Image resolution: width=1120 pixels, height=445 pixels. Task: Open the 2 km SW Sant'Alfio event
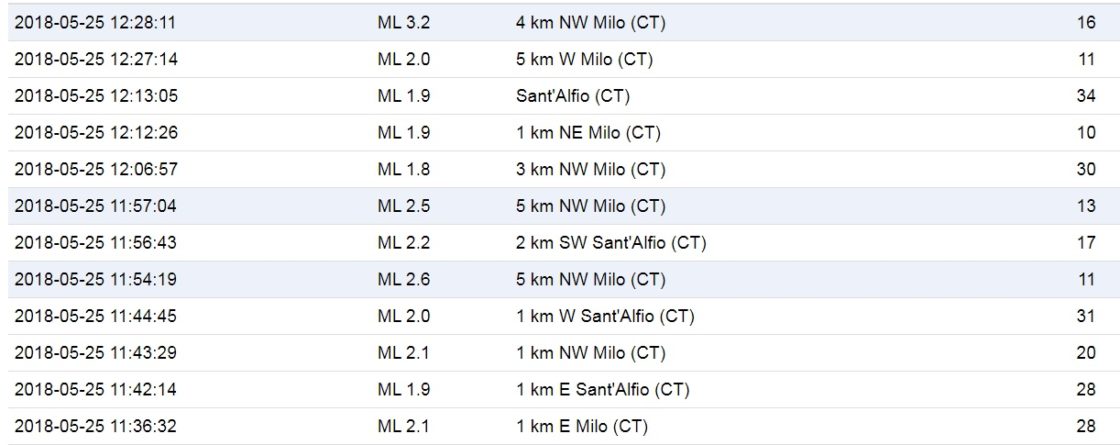[x=560, y=243]
